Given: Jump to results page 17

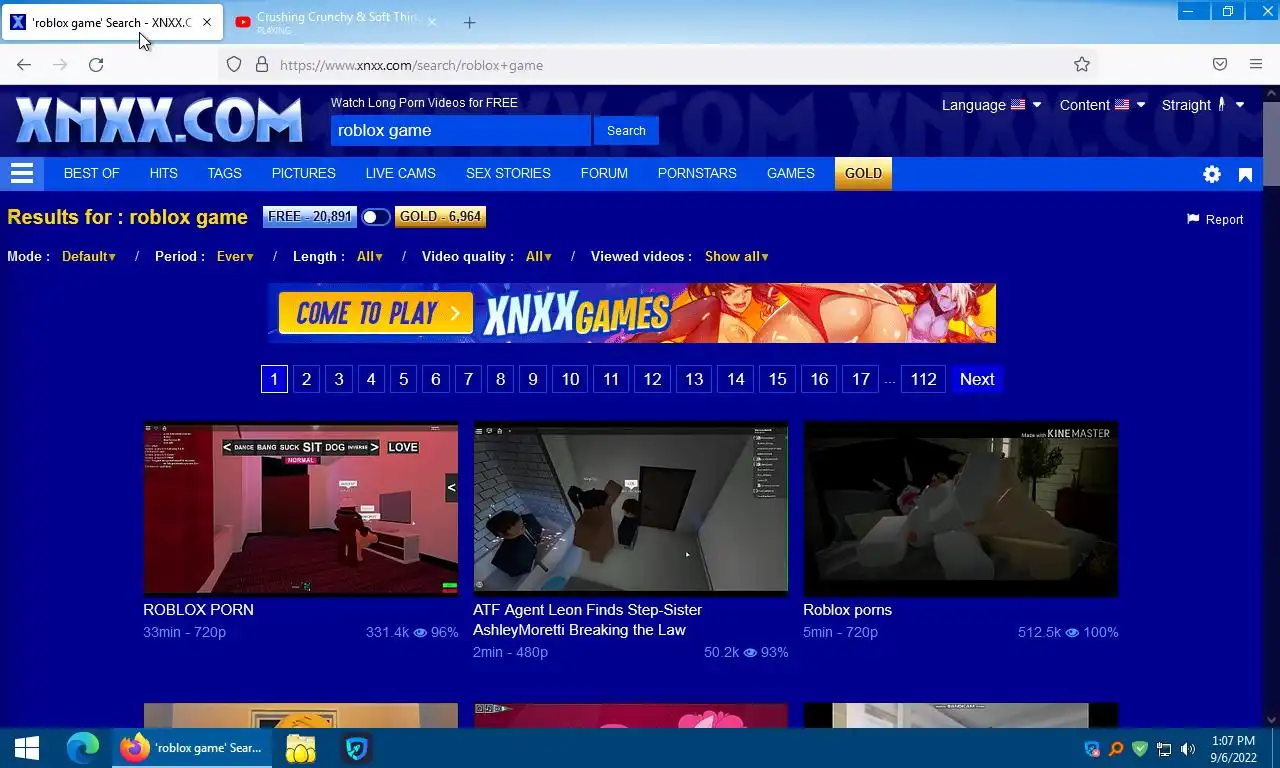Looking at the screenshot, I should tap(861, 379).
